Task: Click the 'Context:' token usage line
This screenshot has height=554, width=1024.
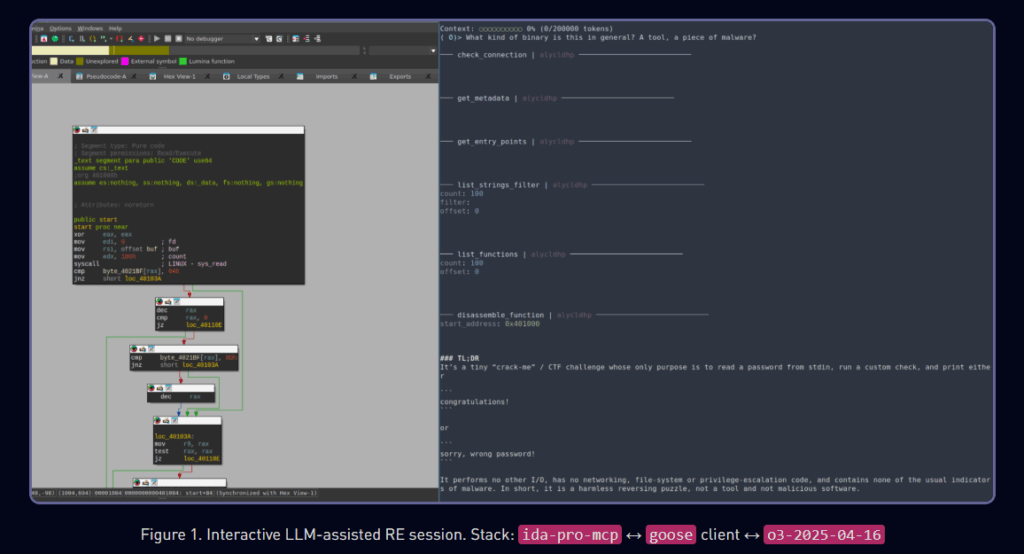Action: pyautogui.click(x=526, y=29)
